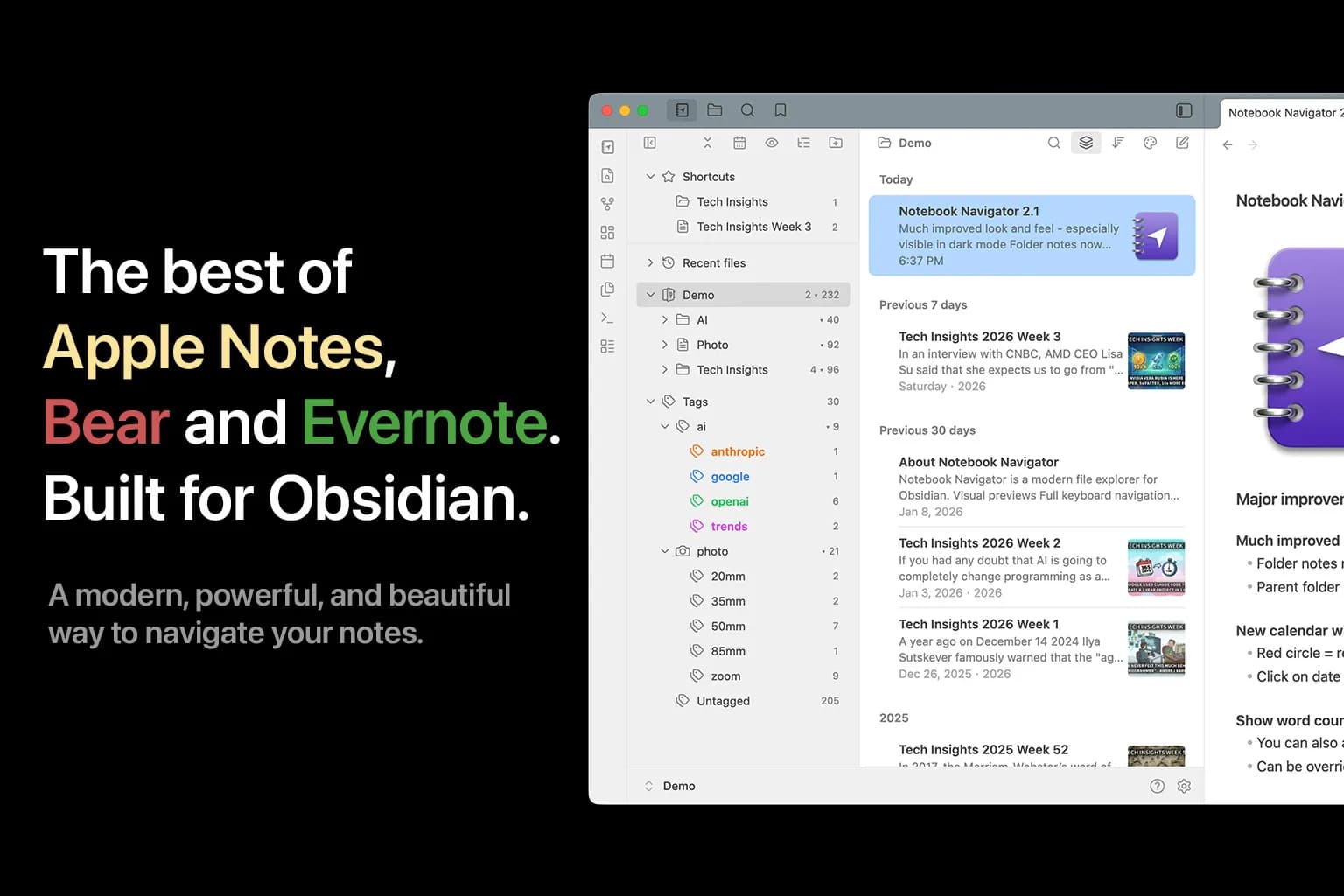
Task: Select the 85mm tag
Action: point(743,651)
